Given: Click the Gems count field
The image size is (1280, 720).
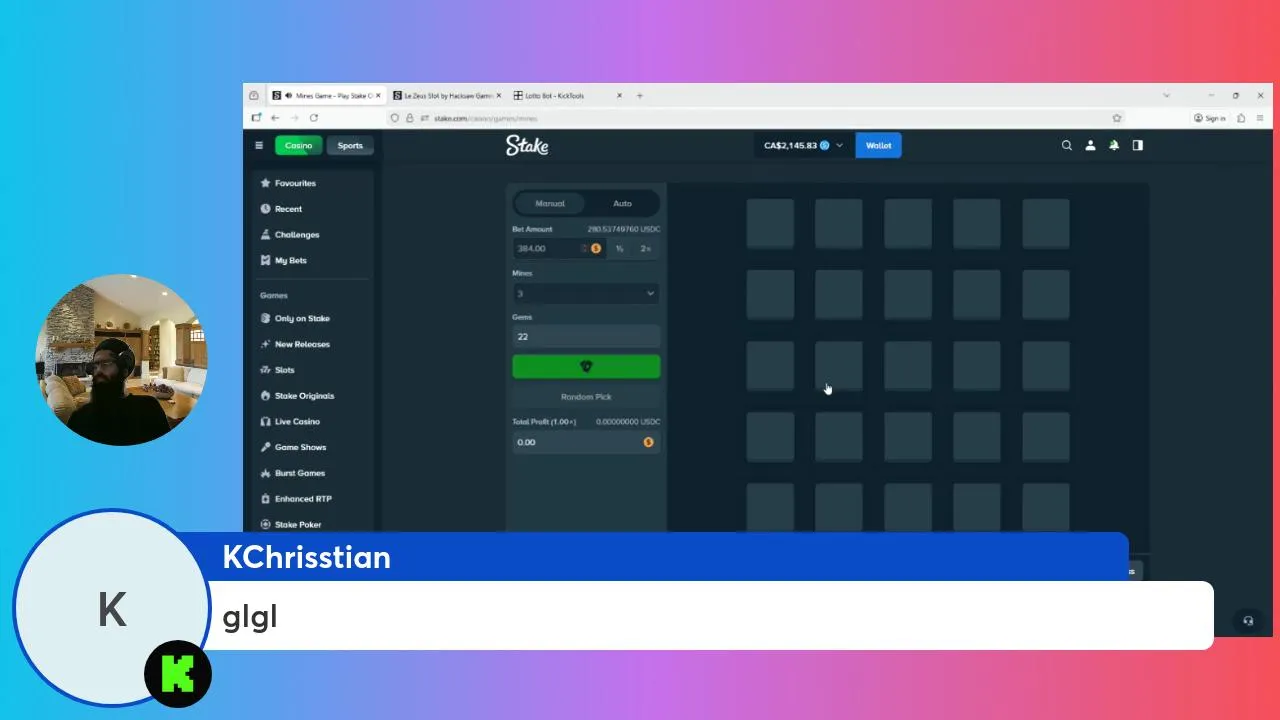Looking at the screenshot, I should 586,336.
